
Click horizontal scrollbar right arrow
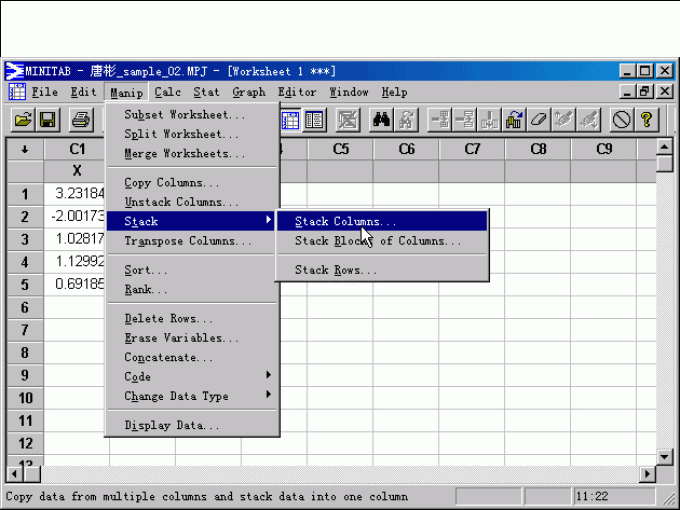(x=648, y=473)
